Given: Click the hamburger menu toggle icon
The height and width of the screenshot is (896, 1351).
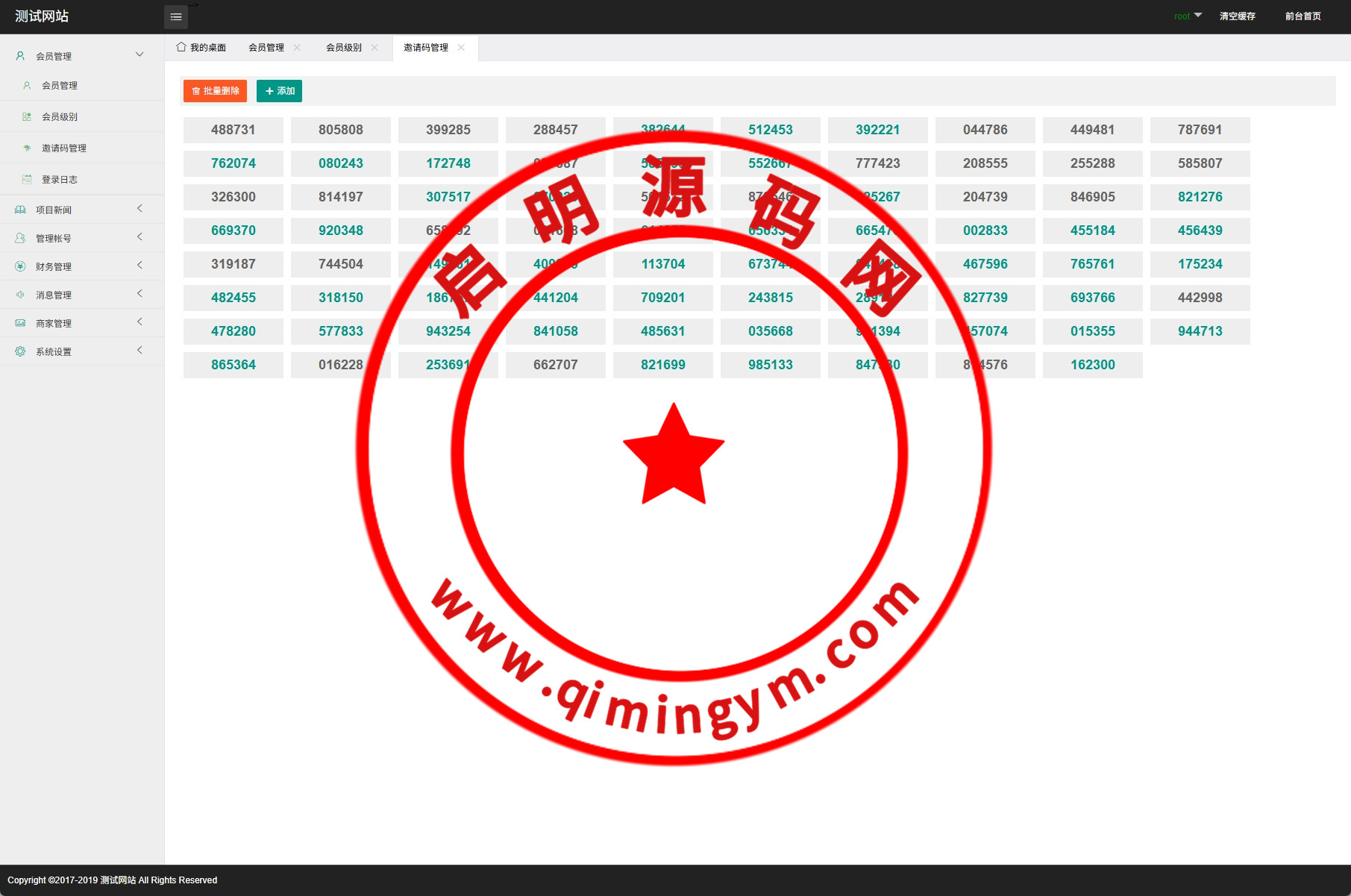Looking at the screenshot, I should (176, 17).
